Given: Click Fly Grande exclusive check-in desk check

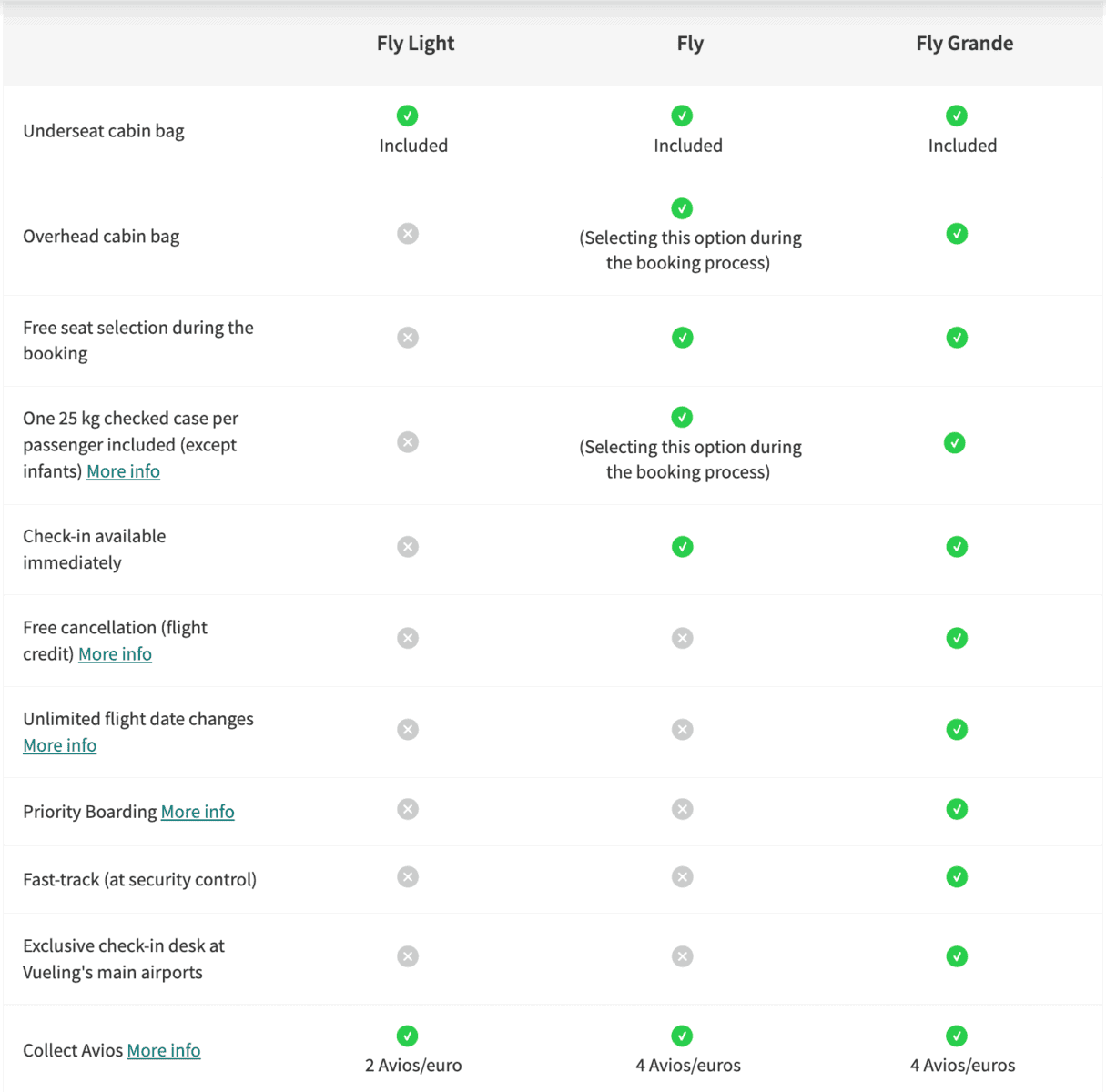Looking at the screenshot, I should (957, 956).
